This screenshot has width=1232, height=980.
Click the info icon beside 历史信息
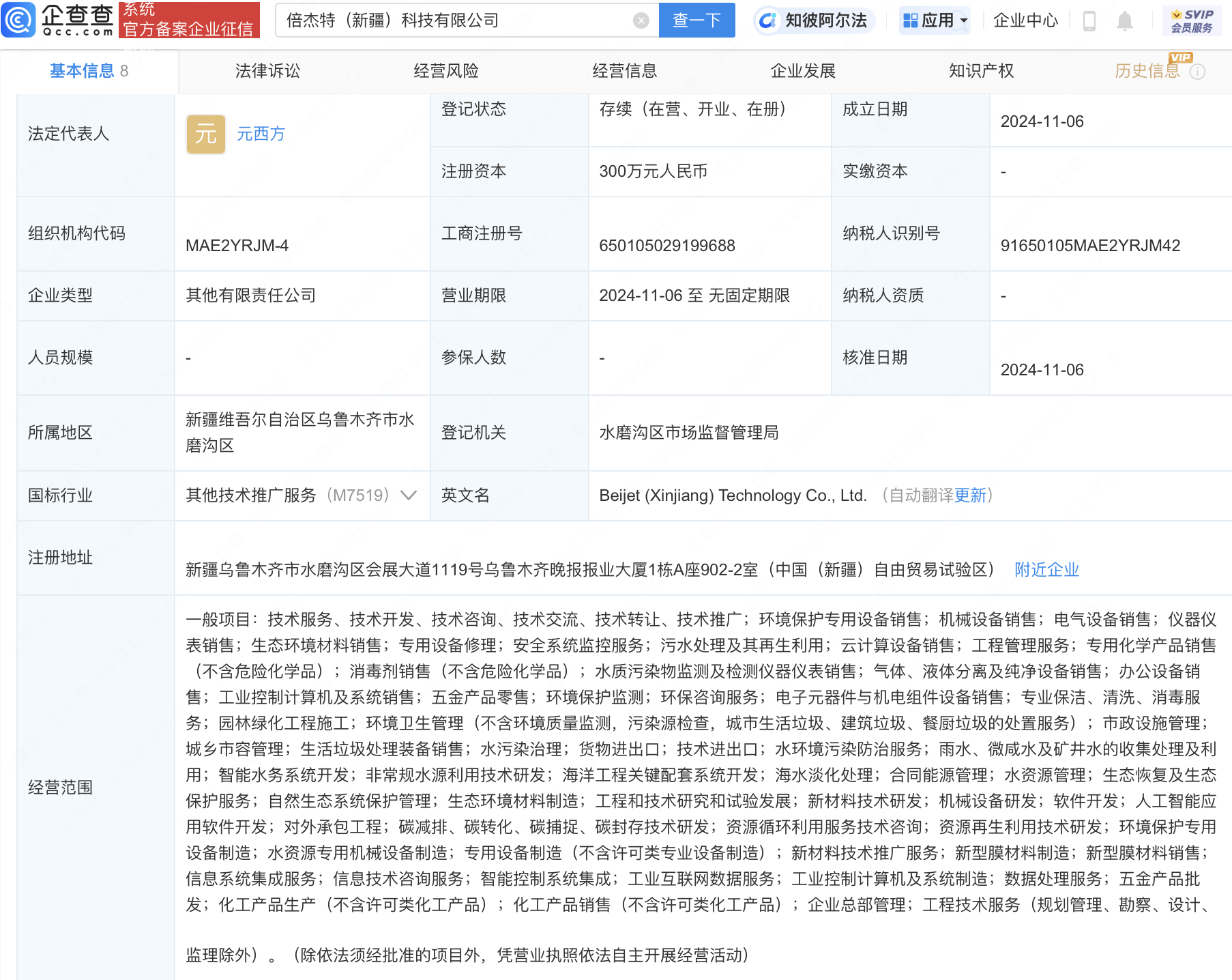click(x=1197, y=72)
